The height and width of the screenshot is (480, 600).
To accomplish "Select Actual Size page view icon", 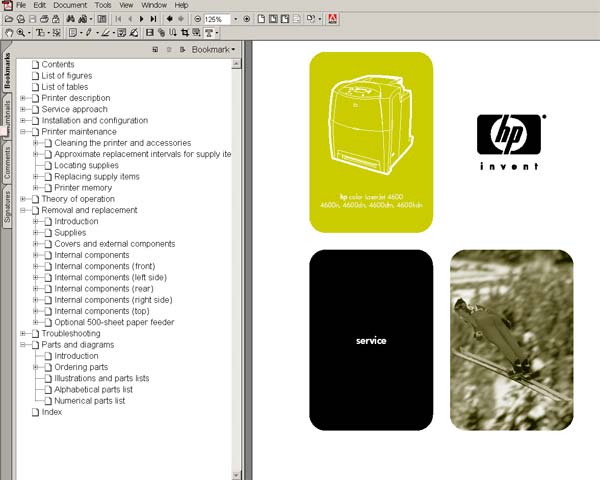I will [x=261, y=19].
